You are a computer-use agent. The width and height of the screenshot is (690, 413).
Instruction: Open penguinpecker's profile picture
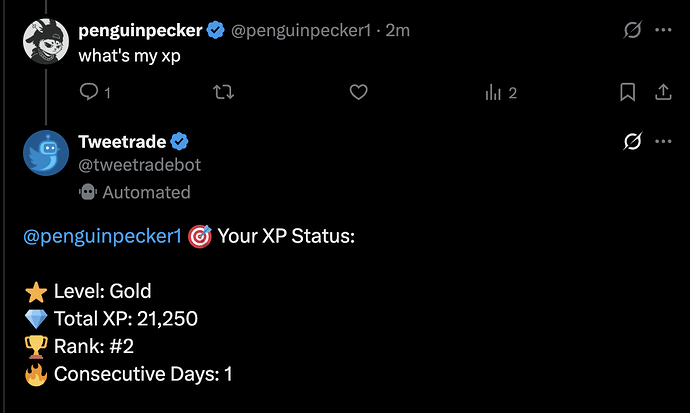(x=45, y=41)
